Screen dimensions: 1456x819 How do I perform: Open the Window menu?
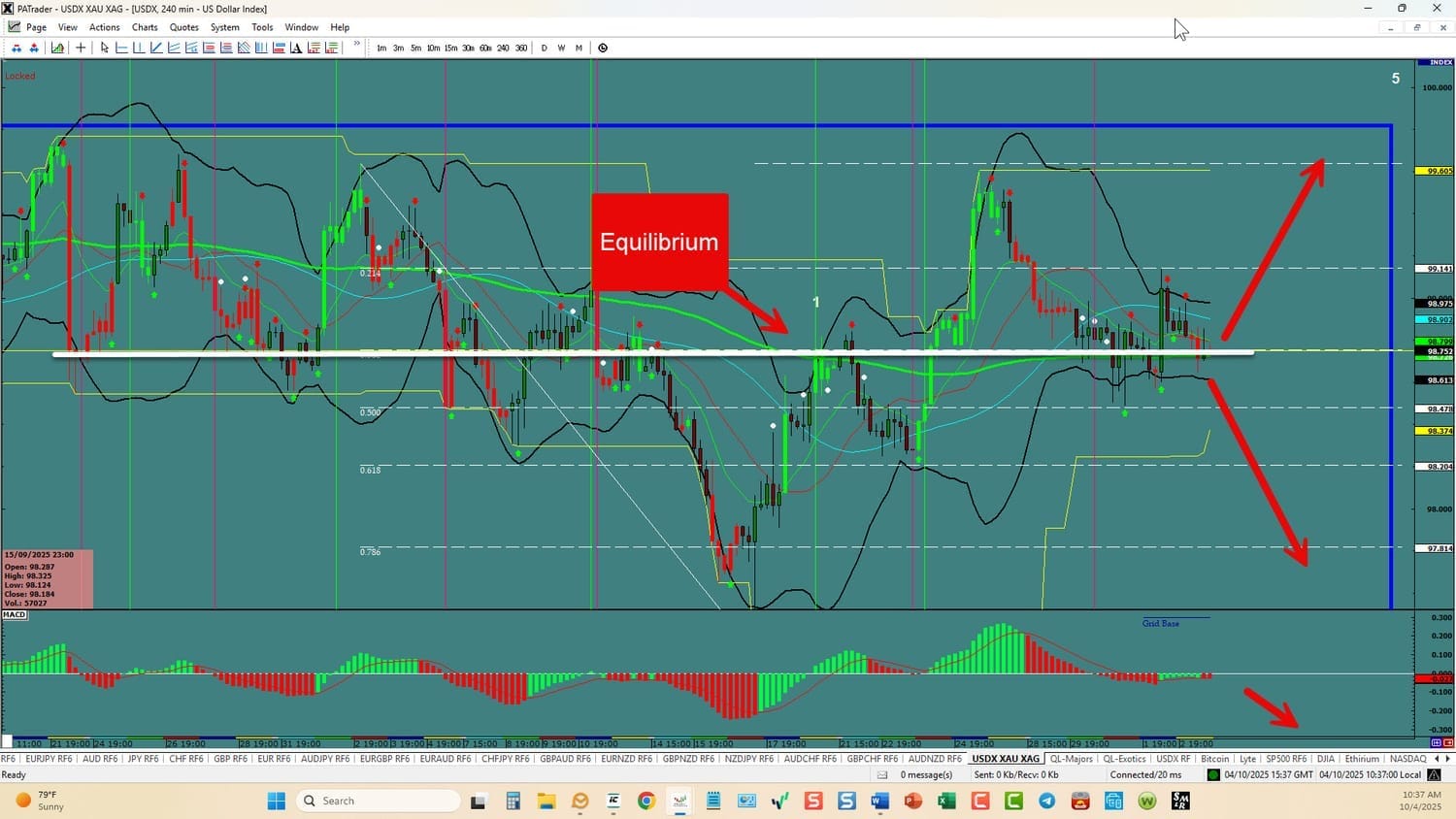pyautogui.click(x=302, y=27)
